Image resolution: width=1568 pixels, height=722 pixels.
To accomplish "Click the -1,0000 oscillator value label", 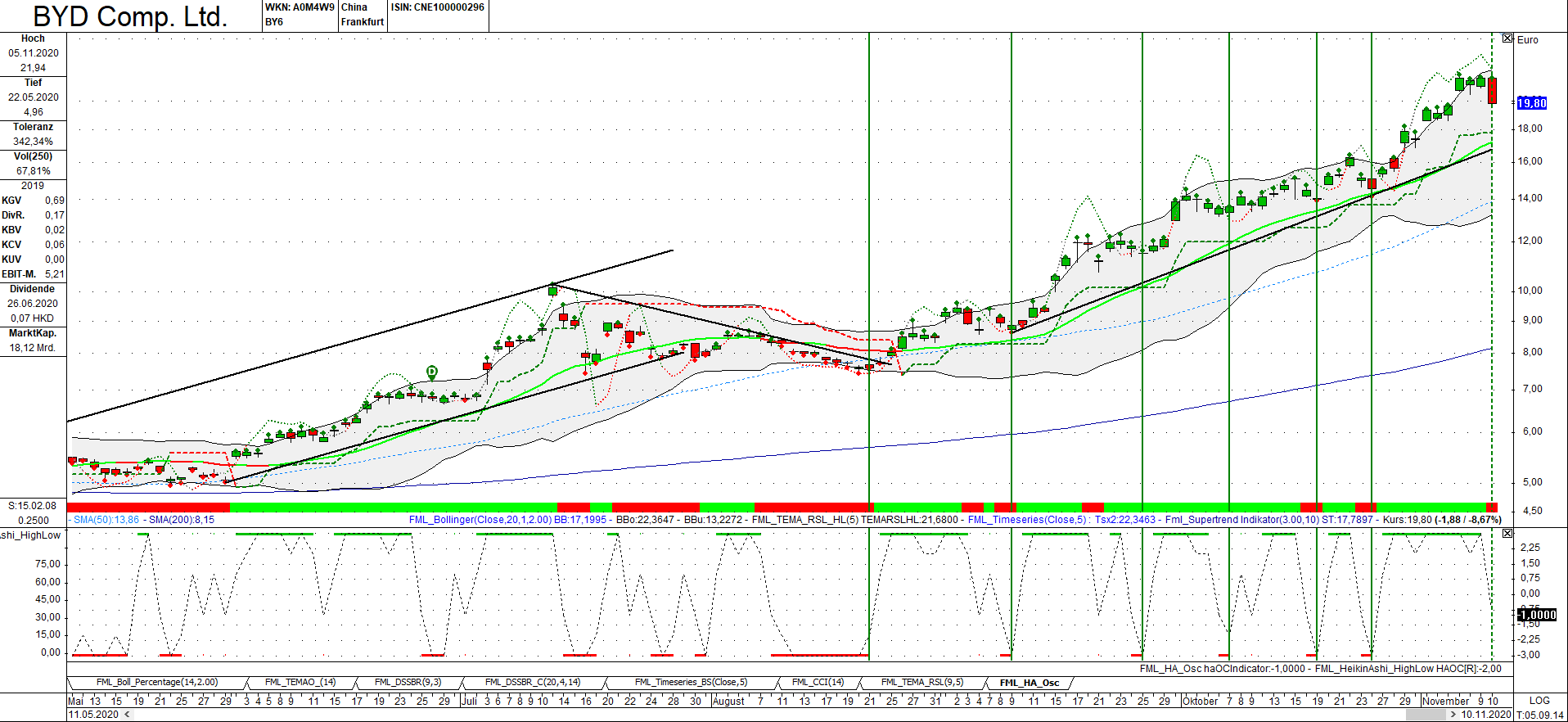I will coord(1537,615).
